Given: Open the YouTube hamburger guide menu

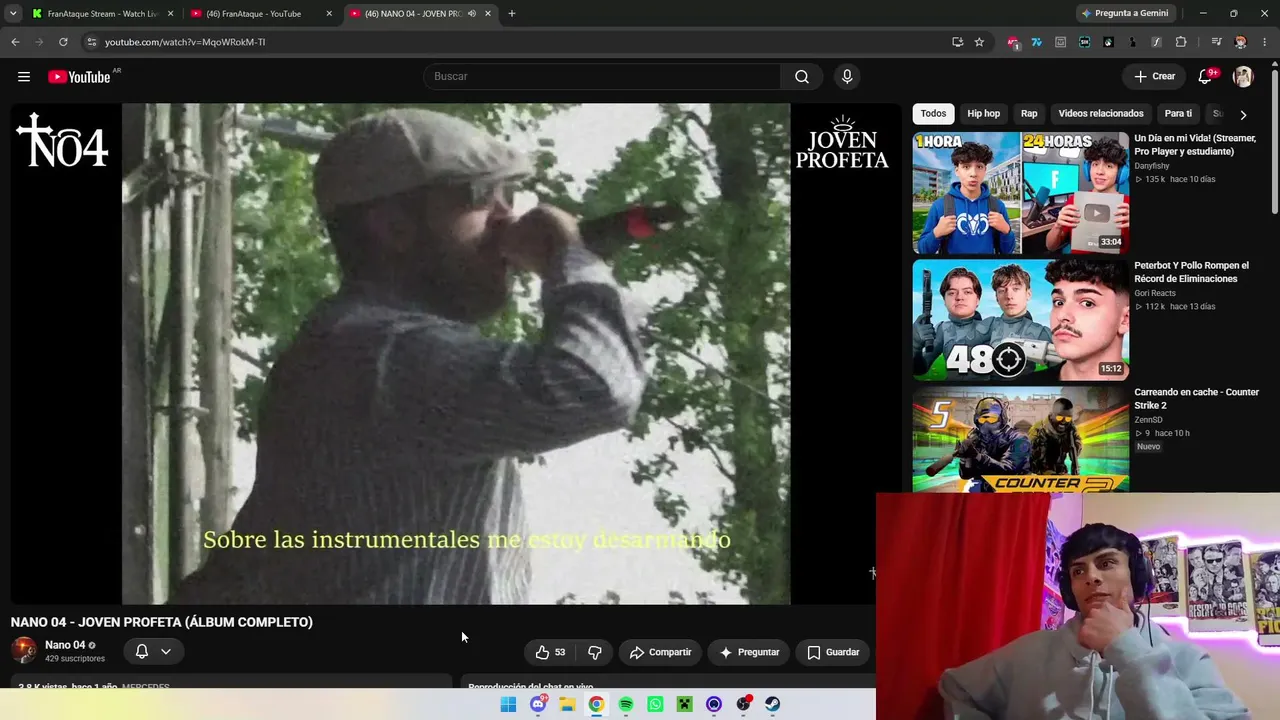Looking at the screenshot, I should click(24, 77).
